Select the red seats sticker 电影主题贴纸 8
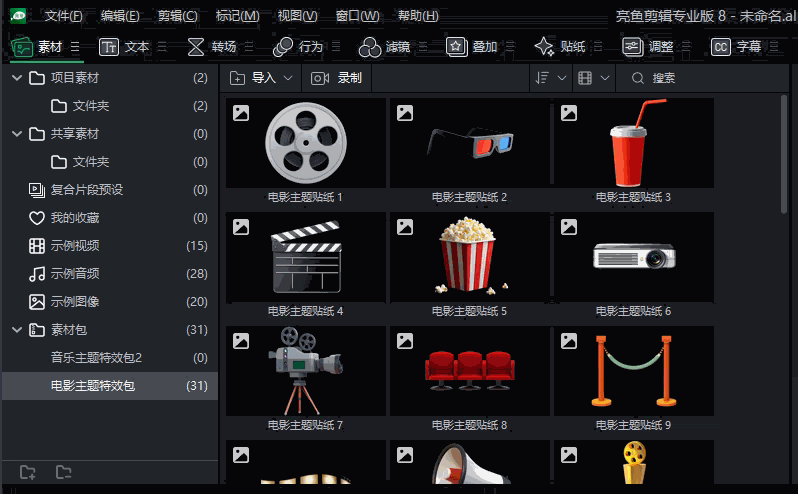This screenshot has width=798, height=494. [470, 371]
